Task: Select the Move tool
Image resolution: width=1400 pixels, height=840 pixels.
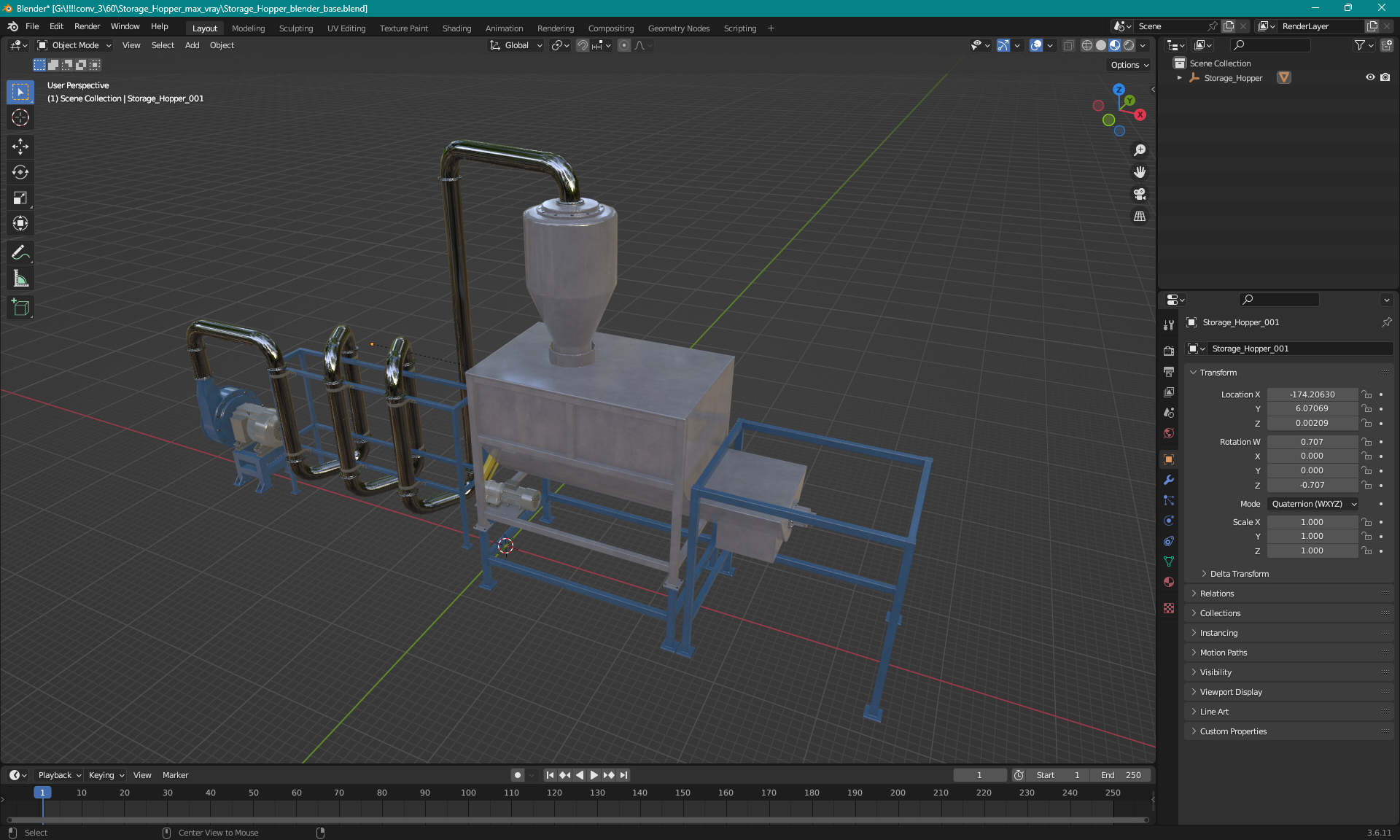Action: tap(20, 147)
